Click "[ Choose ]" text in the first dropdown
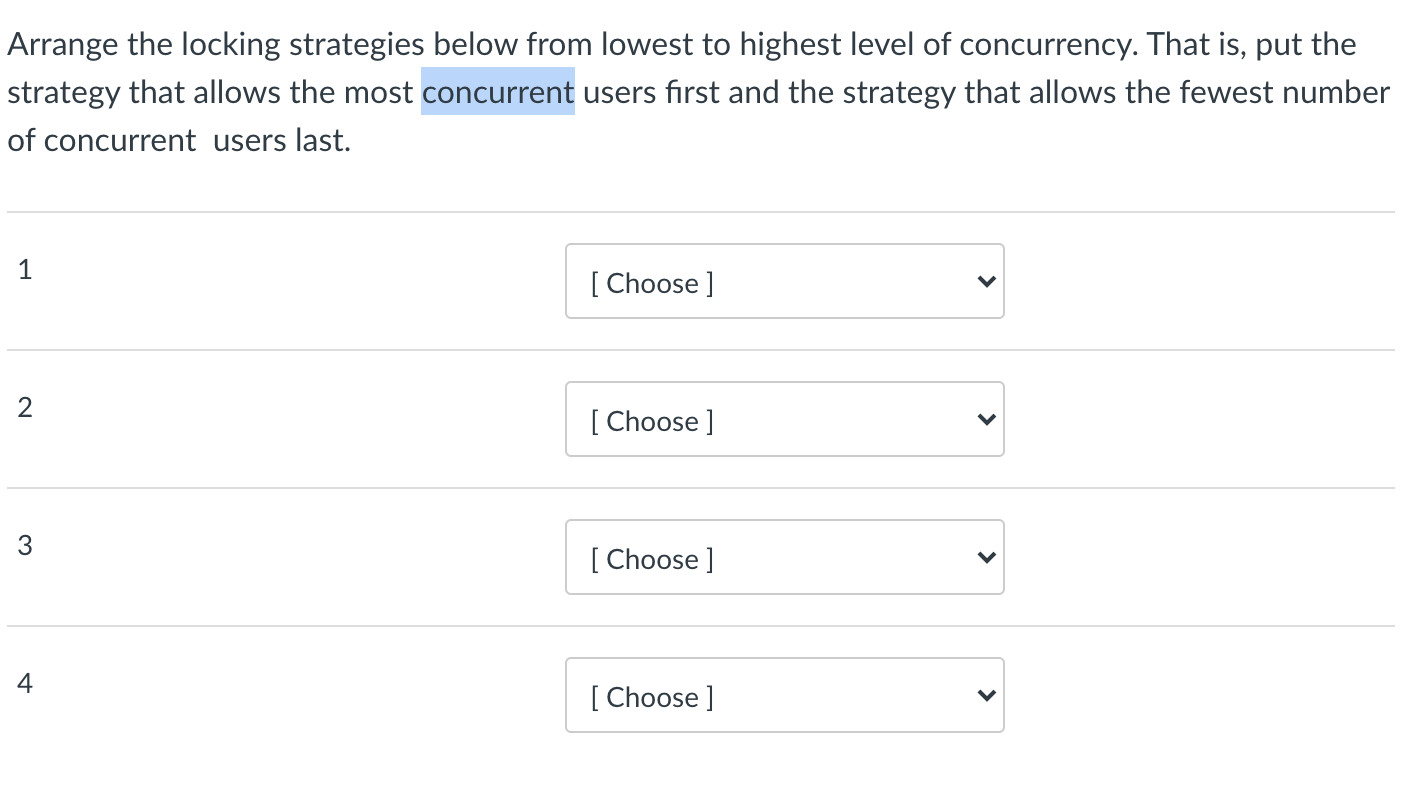1414x787 pixels. [x=652, y=283]
